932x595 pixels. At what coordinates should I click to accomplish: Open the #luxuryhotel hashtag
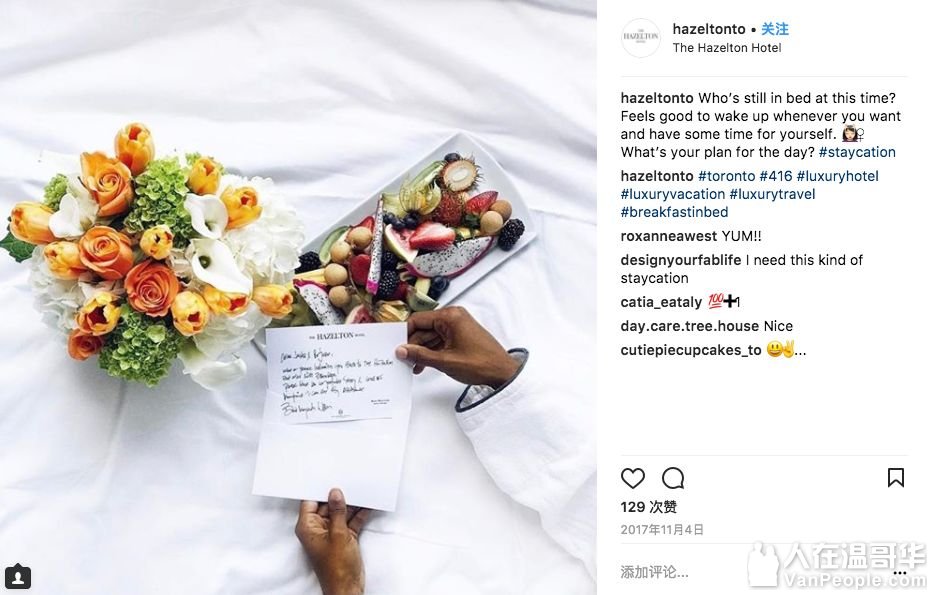tap(837, 176)
